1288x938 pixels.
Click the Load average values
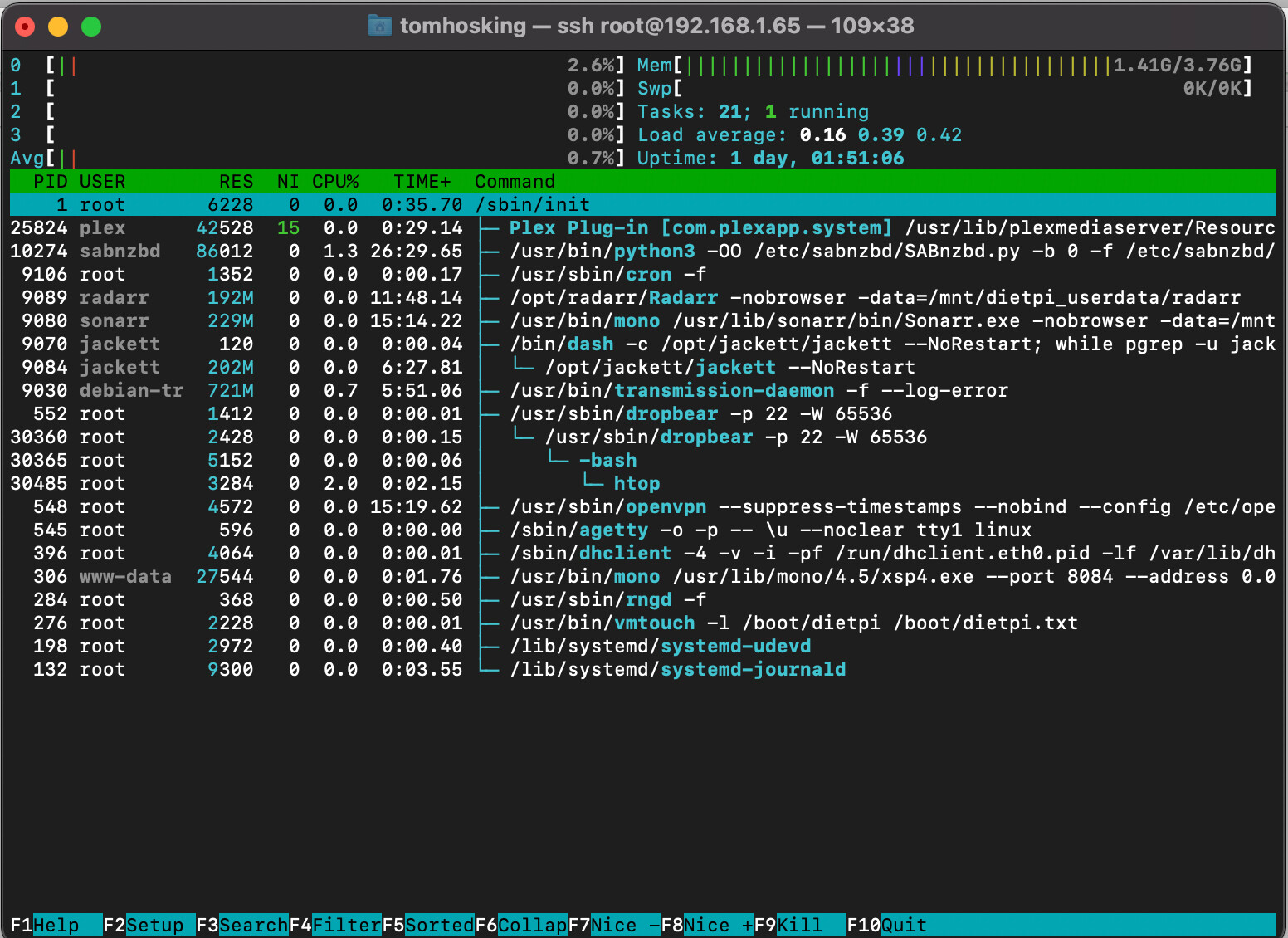click(x=881, y=134)
